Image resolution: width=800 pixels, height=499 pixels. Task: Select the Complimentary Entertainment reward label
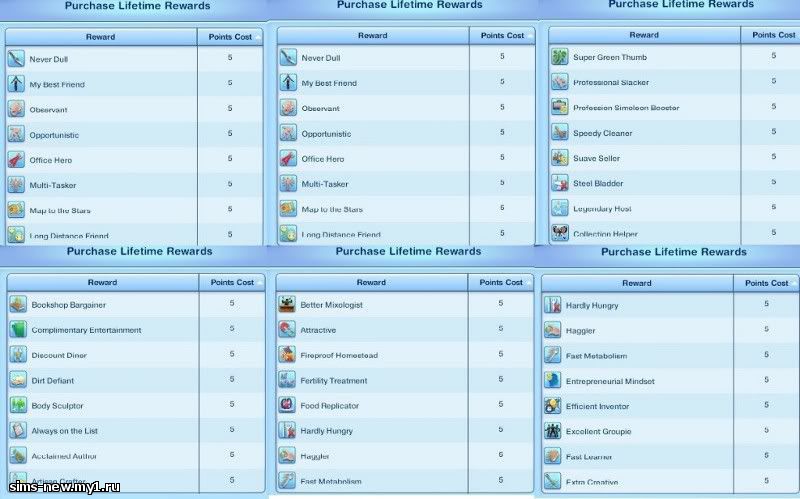click(86, 330)
